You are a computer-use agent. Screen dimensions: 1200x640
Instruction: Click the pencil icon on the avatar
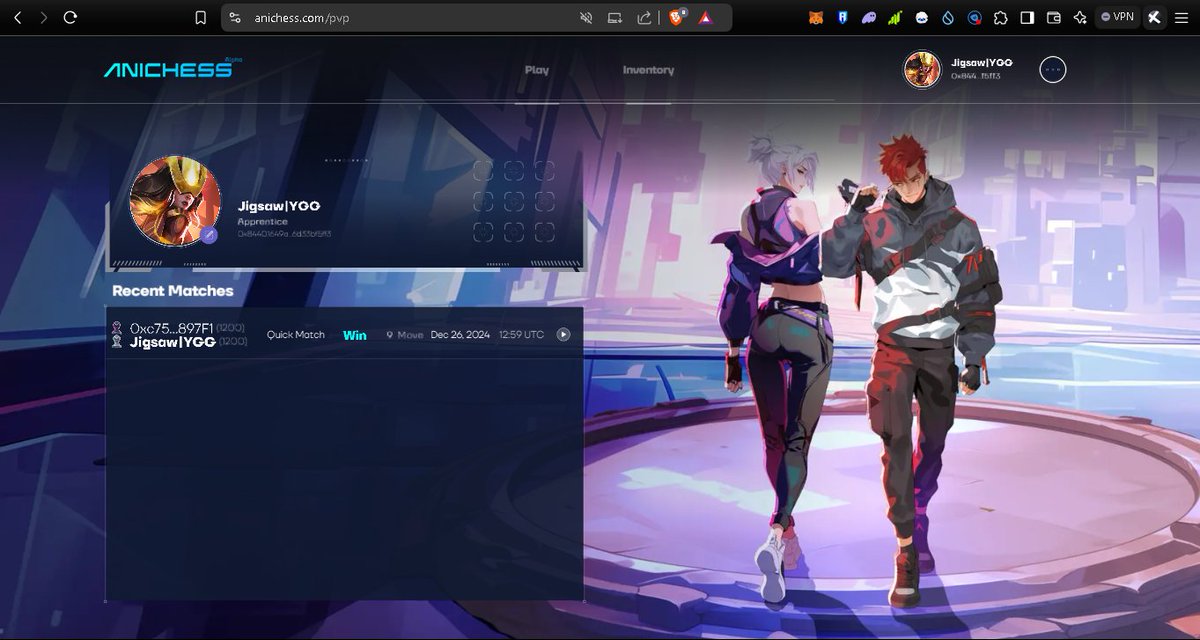click(x=209, y=235)
